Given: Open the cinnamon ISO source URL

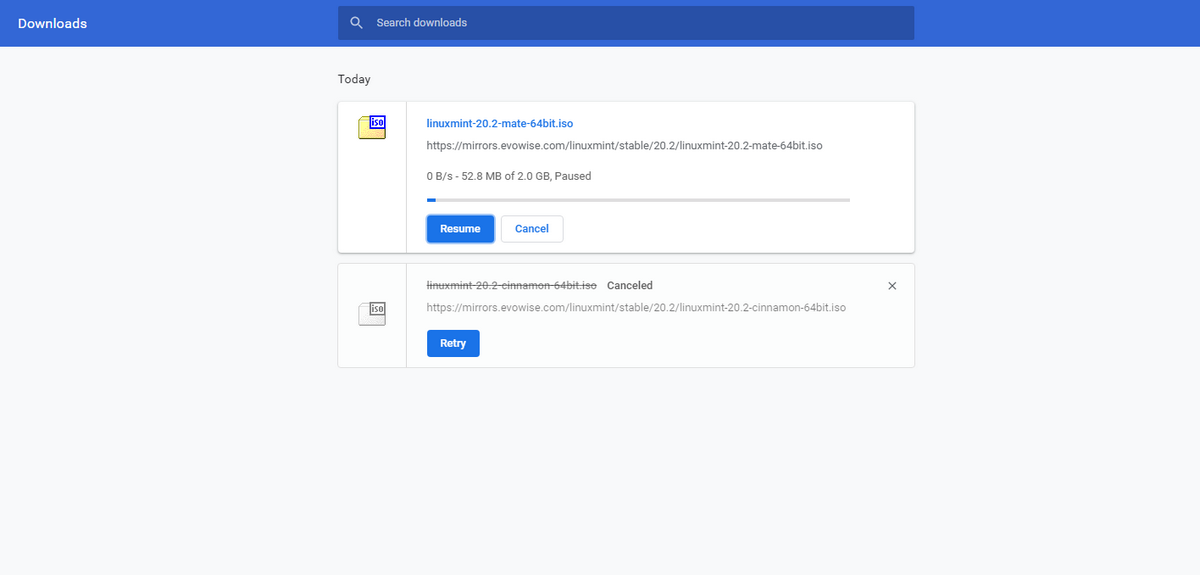Looking at the screenshot, I should tap(636, 308).
